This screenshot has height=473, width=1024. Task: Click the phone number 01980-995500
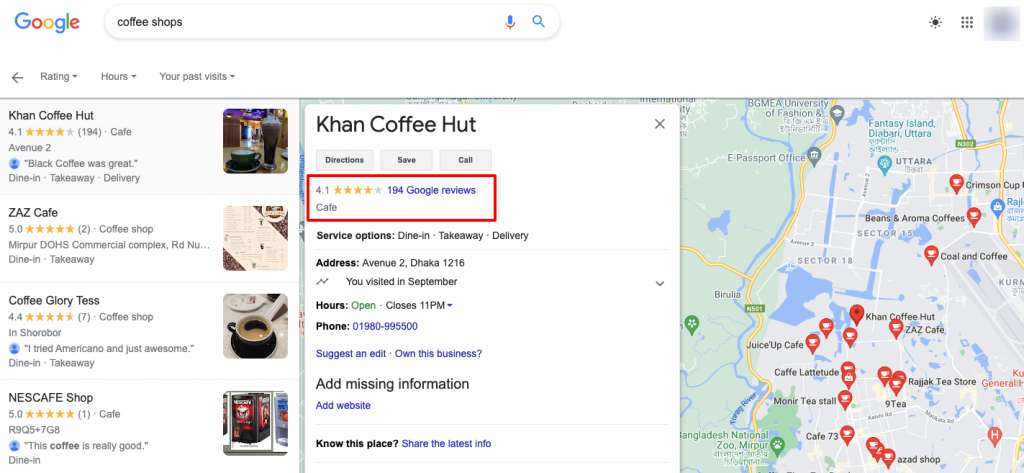[385, 326]
